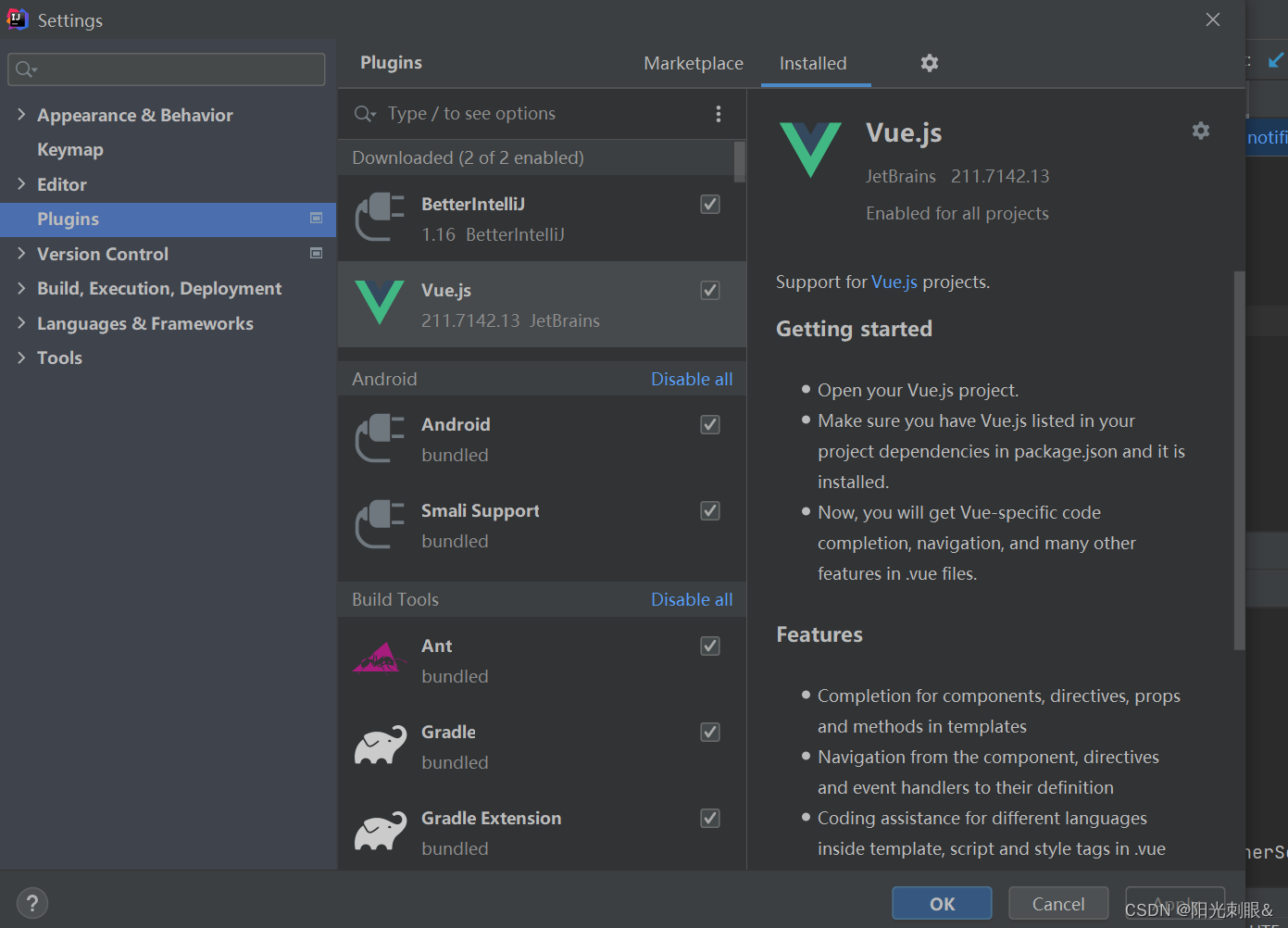Click the Vue.js logo in plugin list
The height and width of the screenshot is (928, 1288).
[x=380, y=303]
